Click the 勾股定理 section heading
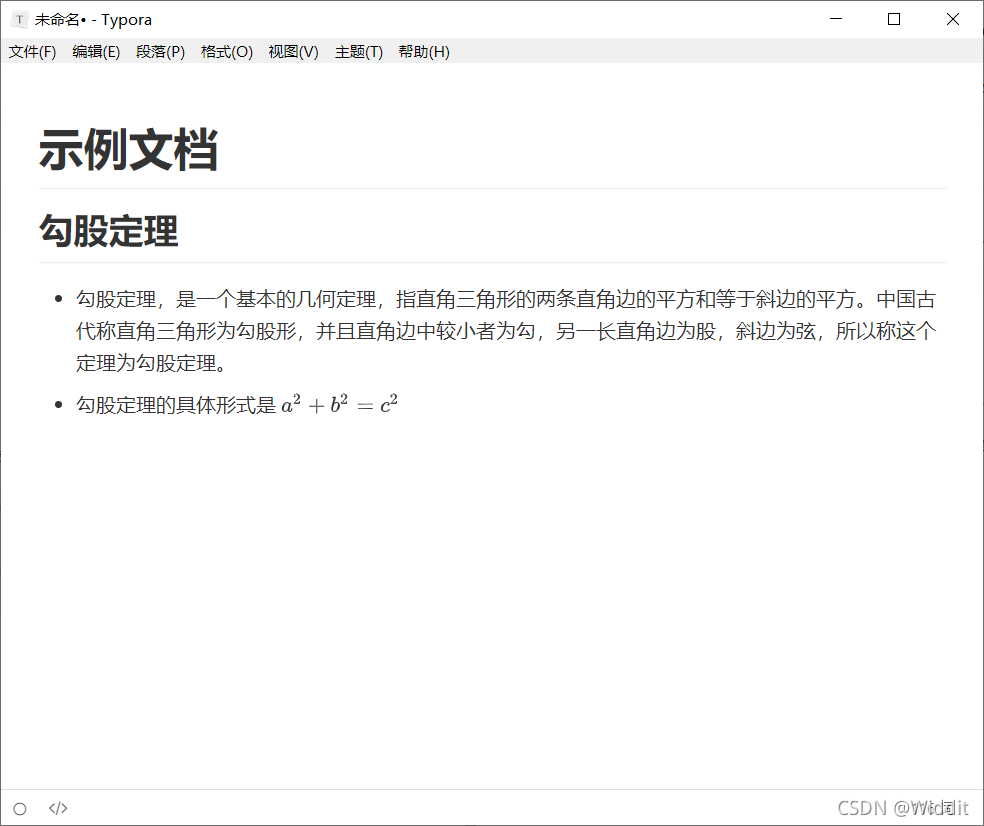Screen dimensions: 984x826 (x=108, y=231)
